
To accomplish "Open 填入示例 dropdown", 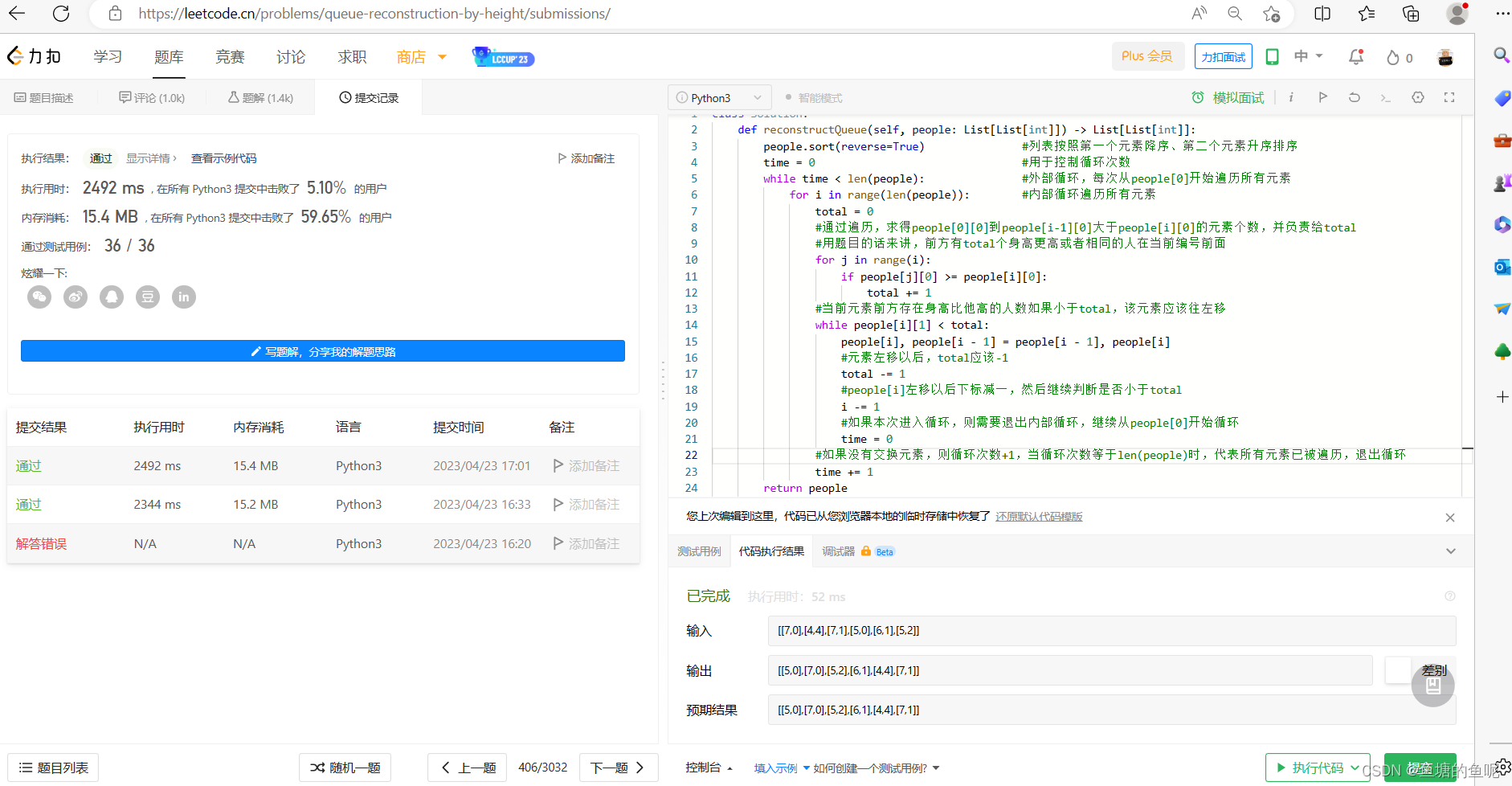I will (782, 768).
